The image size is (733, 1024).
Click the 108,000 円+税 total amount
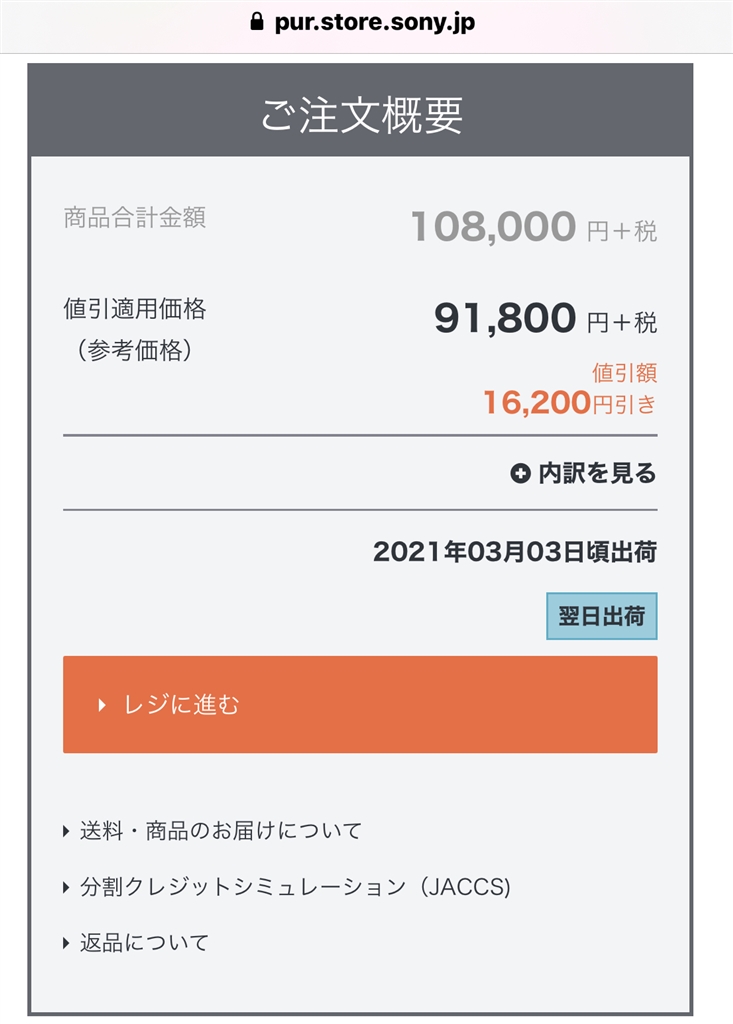point(533,228)
